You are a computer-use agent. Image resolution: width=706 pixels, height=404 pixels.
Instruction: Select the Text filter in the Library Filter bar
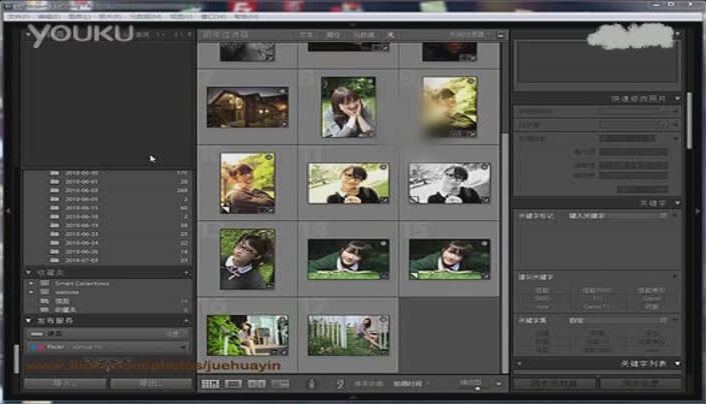[306, 35]
